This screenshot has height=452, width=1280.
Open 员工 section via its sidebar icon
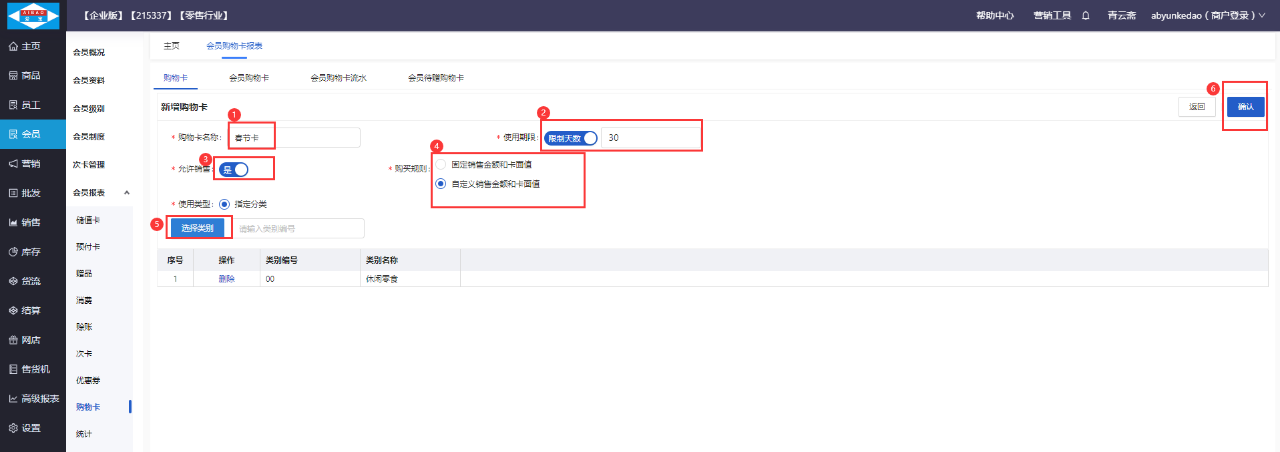(x=12, y=105)
